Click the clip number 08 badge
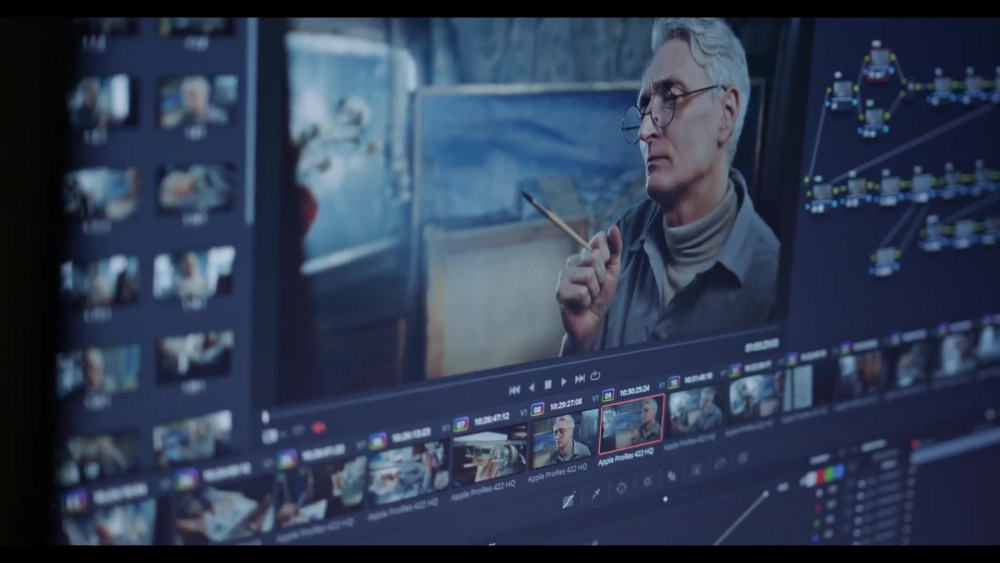 coord(538,409)
